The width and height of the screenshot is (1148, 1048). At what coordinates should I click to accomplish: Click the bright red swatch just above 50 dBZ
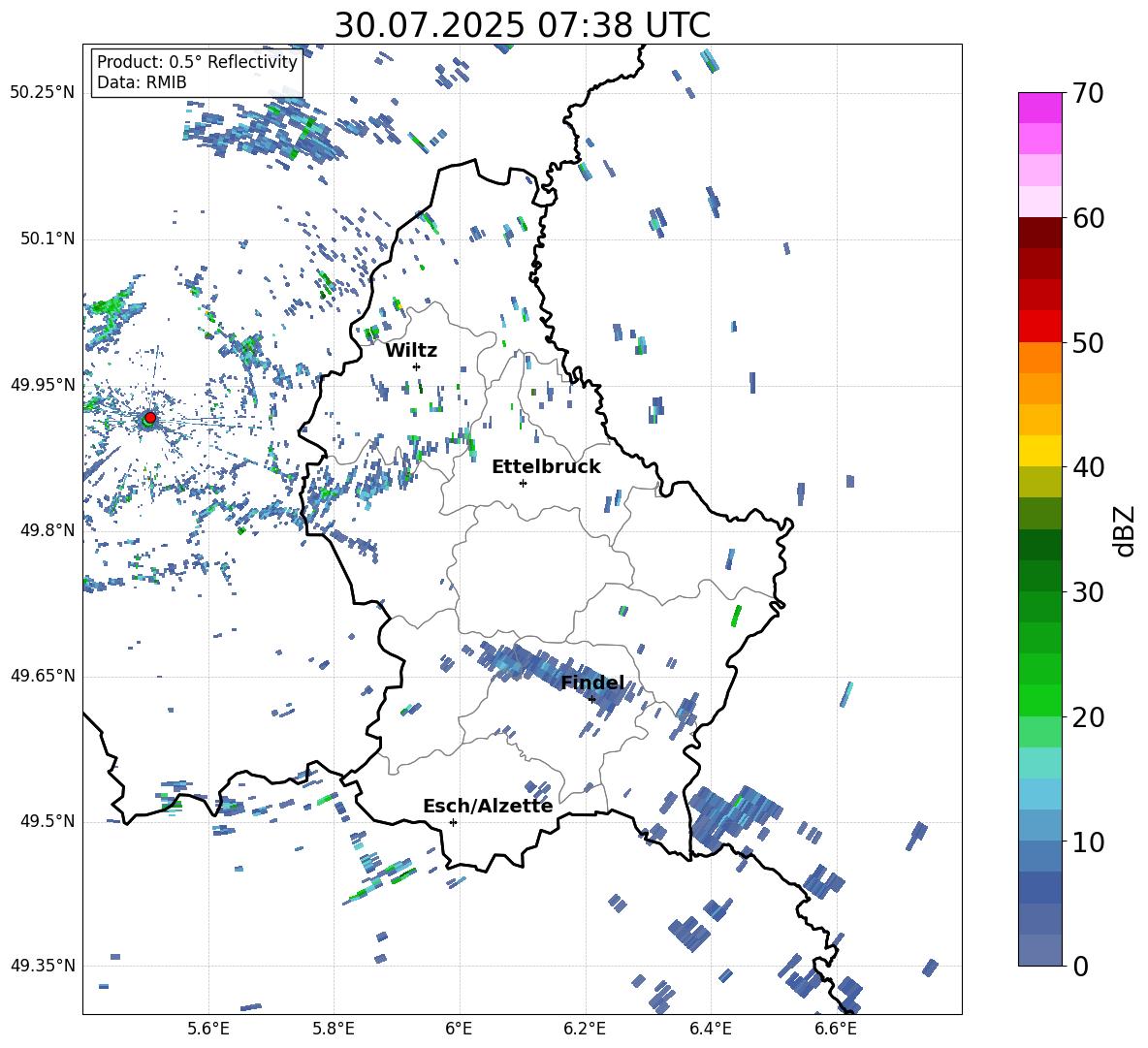coord(1039,327)
